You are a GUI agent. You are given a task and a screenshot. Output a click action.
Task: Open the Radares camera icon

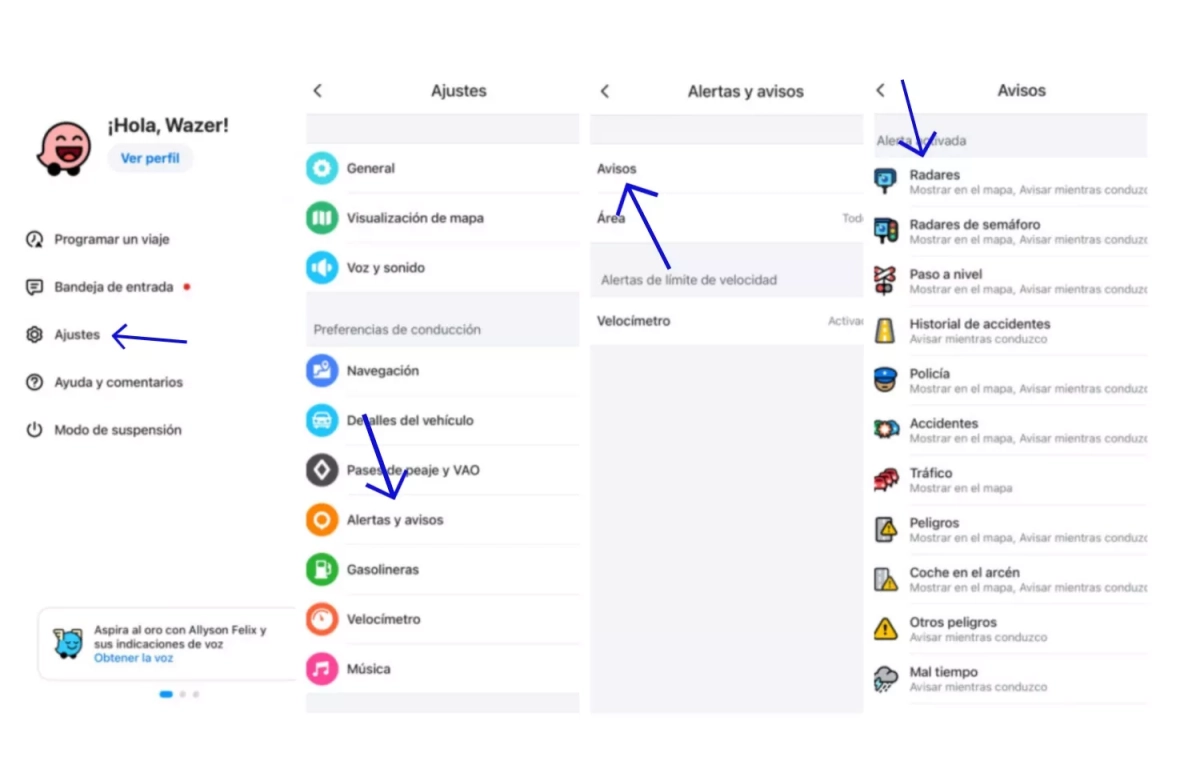pyautogui.click(x=886, y=181)
